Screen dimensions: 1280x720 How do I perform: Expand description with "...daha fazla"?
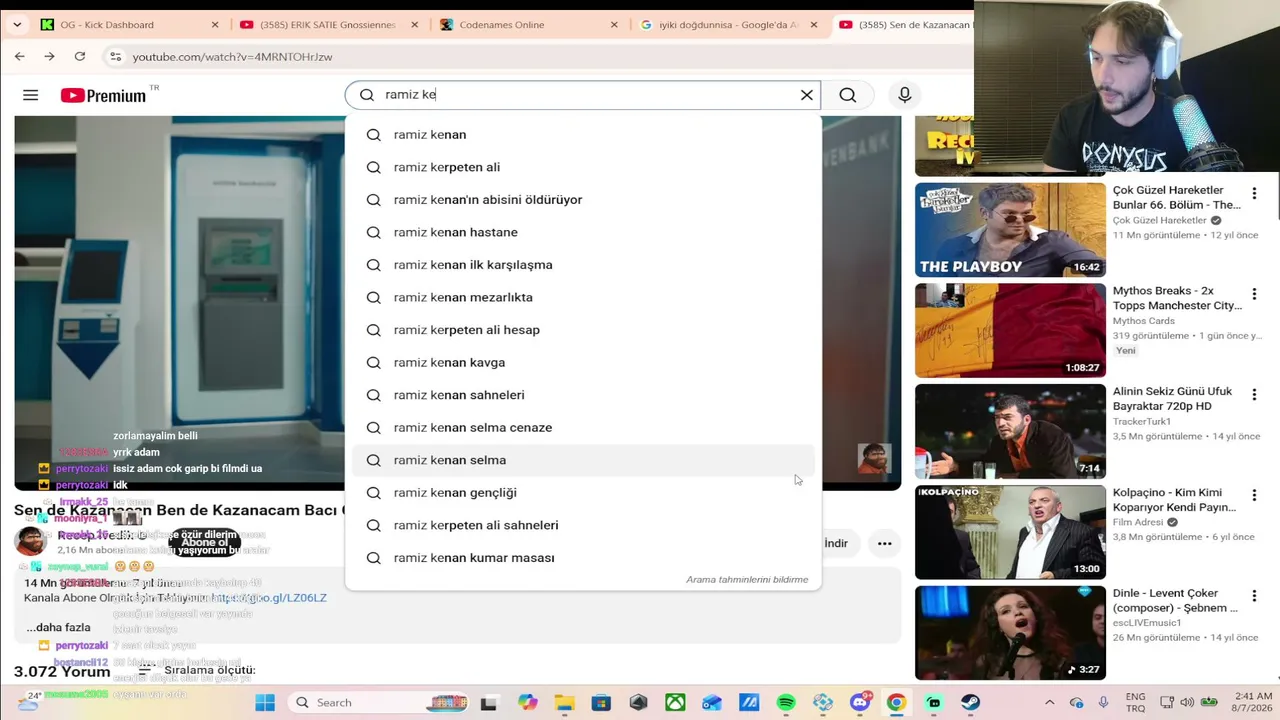click(58, 628)
